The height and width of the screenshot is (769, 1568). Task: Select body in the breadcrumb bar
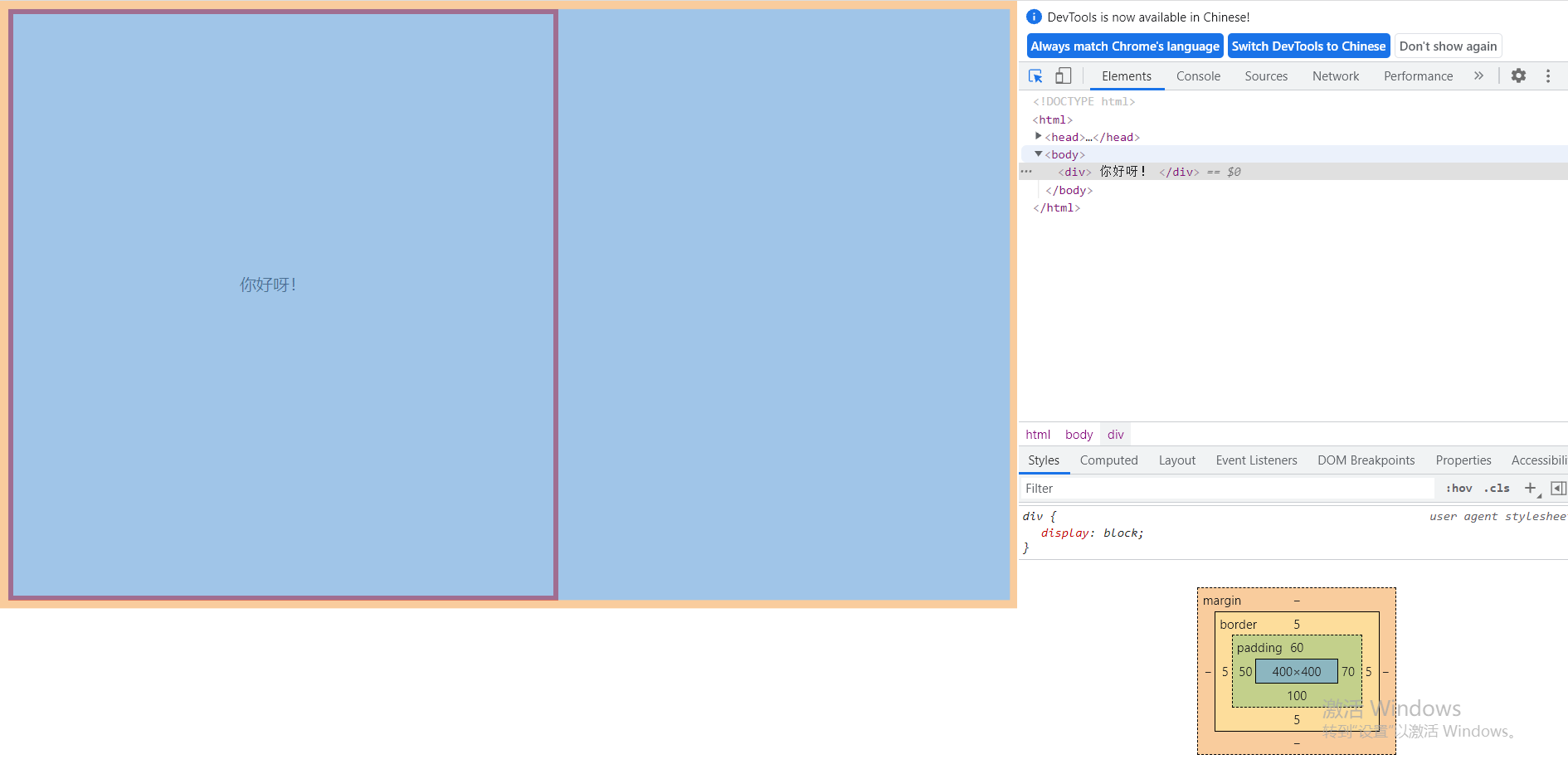click(1079, 435)
